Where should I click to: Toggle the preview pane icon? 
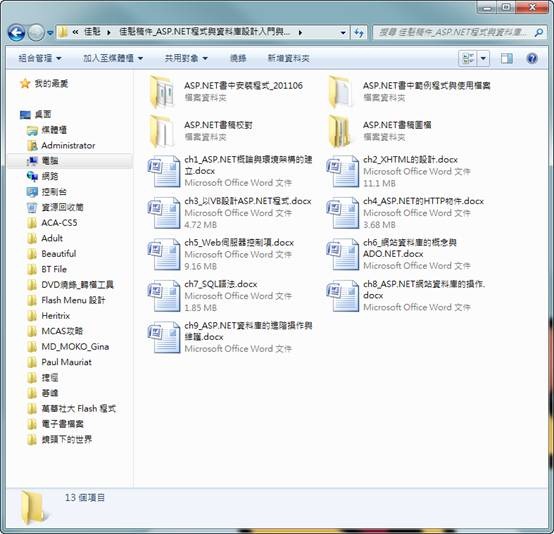tap(507, 58)
